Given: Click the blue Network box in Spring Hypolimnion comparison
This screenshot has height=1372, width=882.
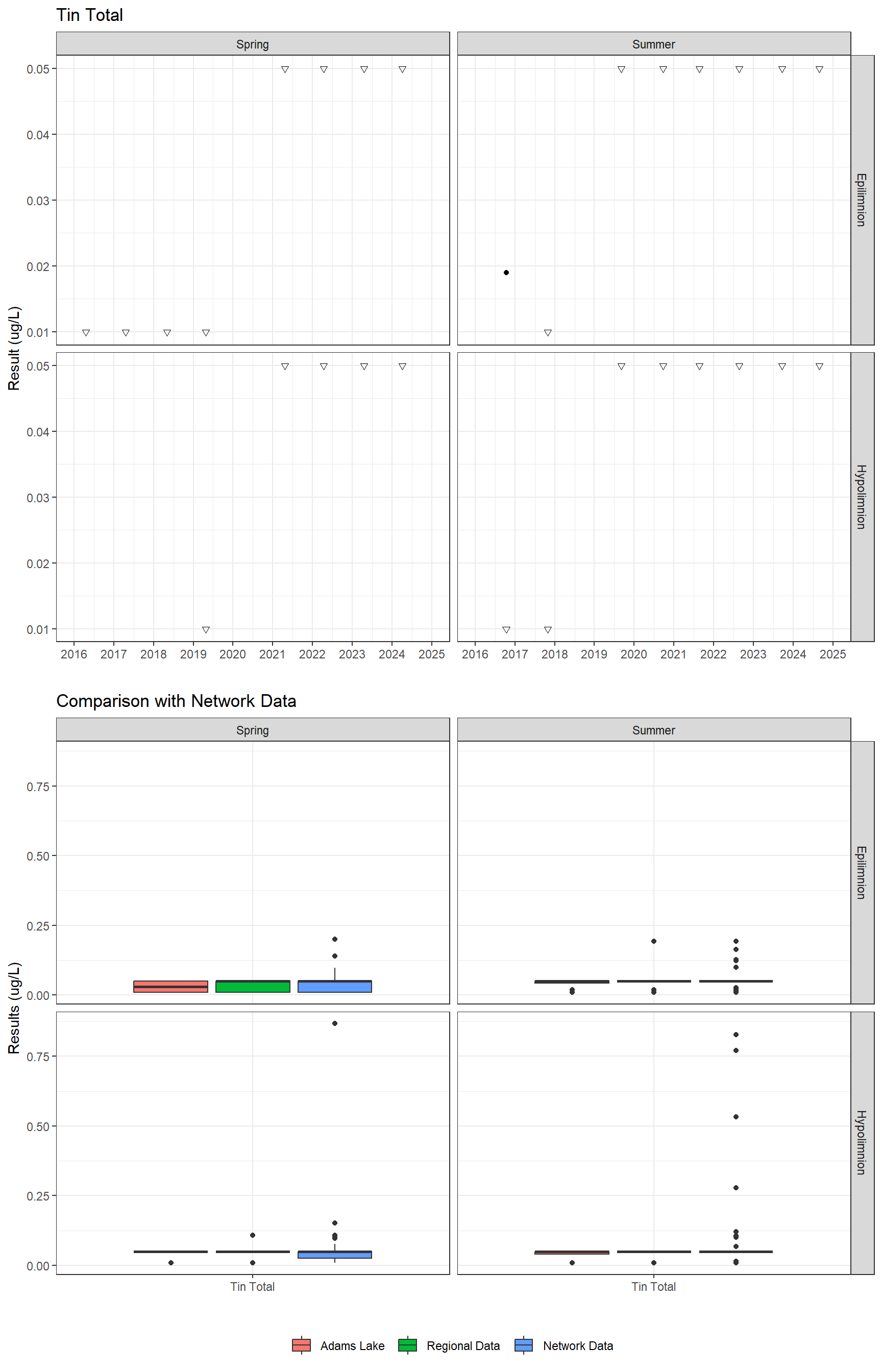Looking at the screenshot, I should tap(334, 1254).
